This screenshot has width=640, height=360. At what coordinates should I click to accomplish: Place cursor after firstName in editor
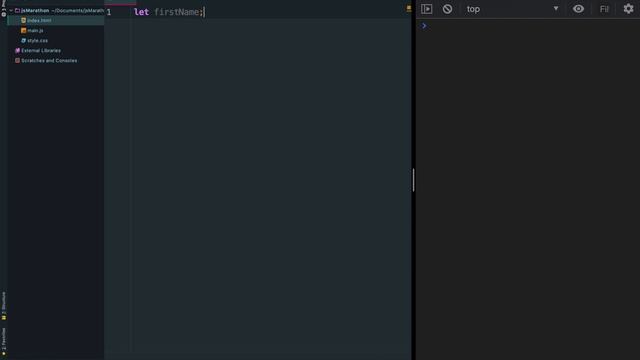[x=199, y=12]
